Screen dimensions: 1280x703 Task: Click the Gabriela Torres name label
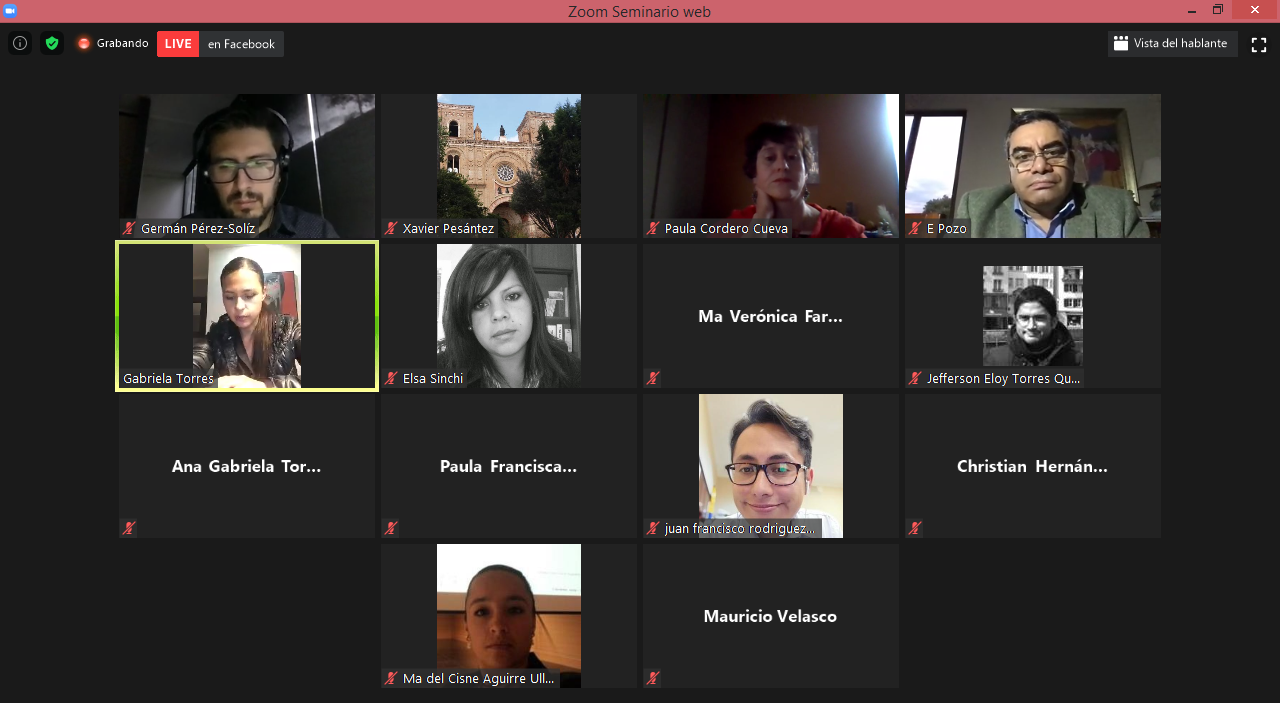click(168, 379)
